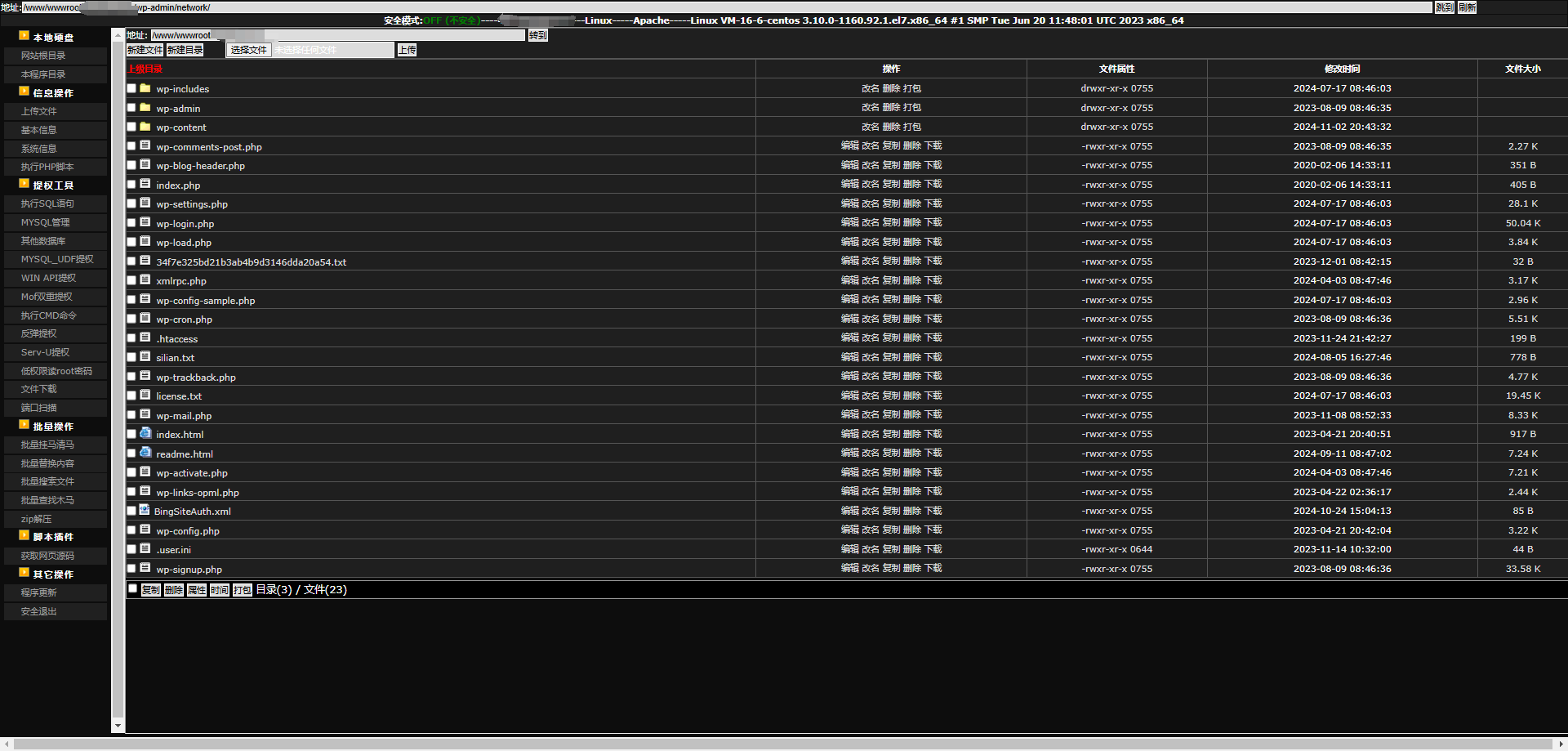Click the wp-signup.php file icon
The image size is (1568, 751).
[145, 568]
